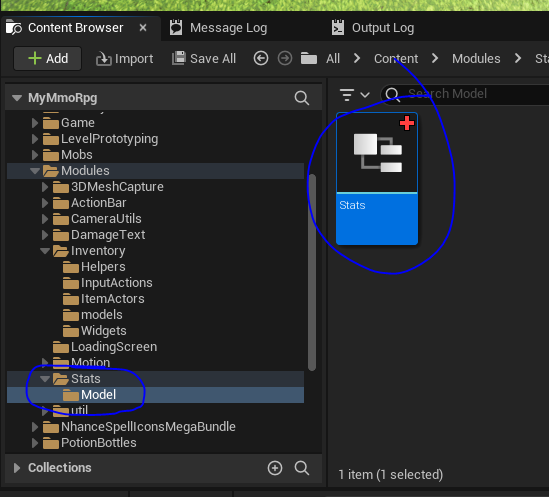Close the Content Browser tab
The width and height of the screenshot is (549, 497).
tap(143, 28)
